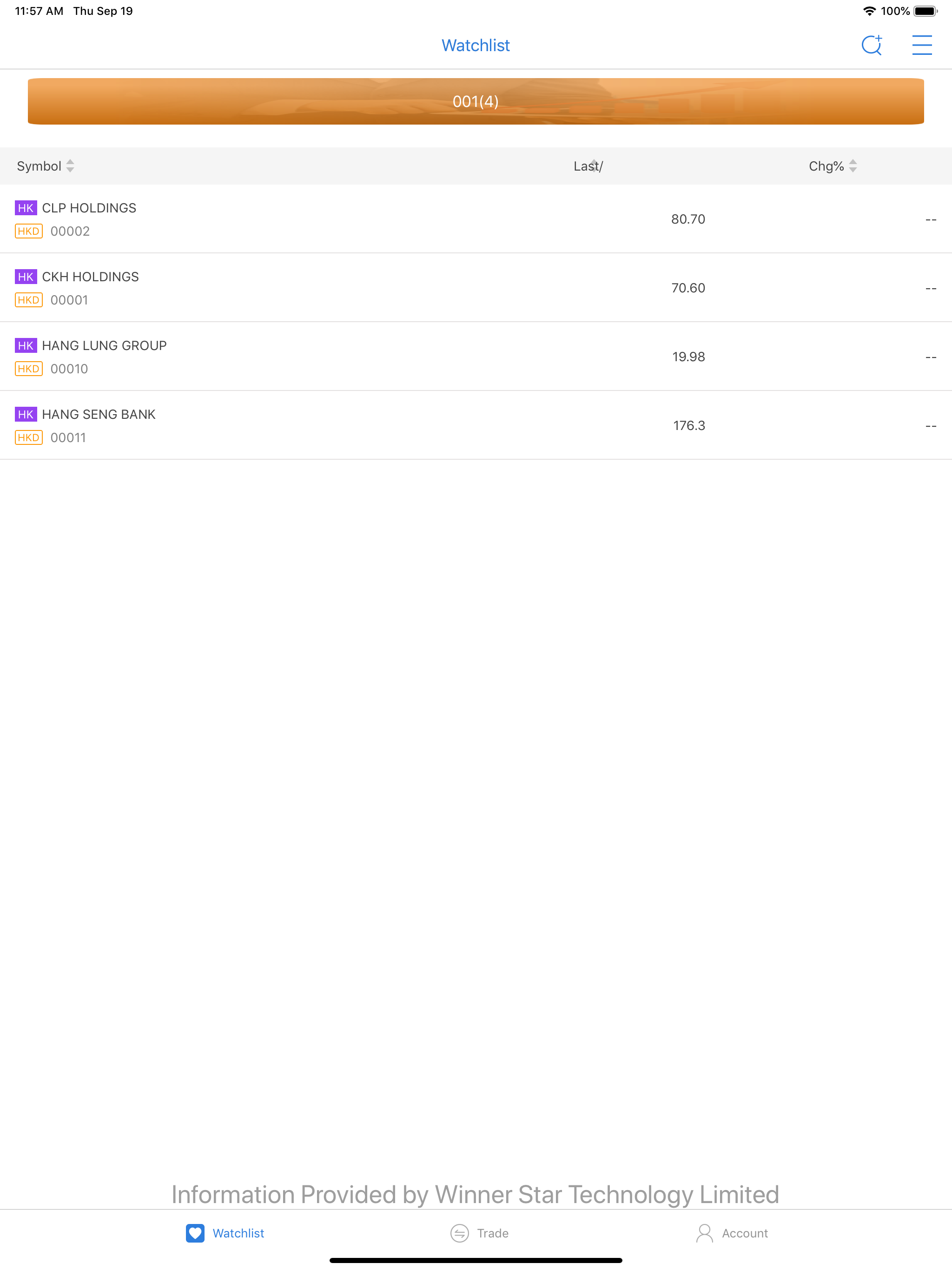Tap last price 19.98

[688, 357]
